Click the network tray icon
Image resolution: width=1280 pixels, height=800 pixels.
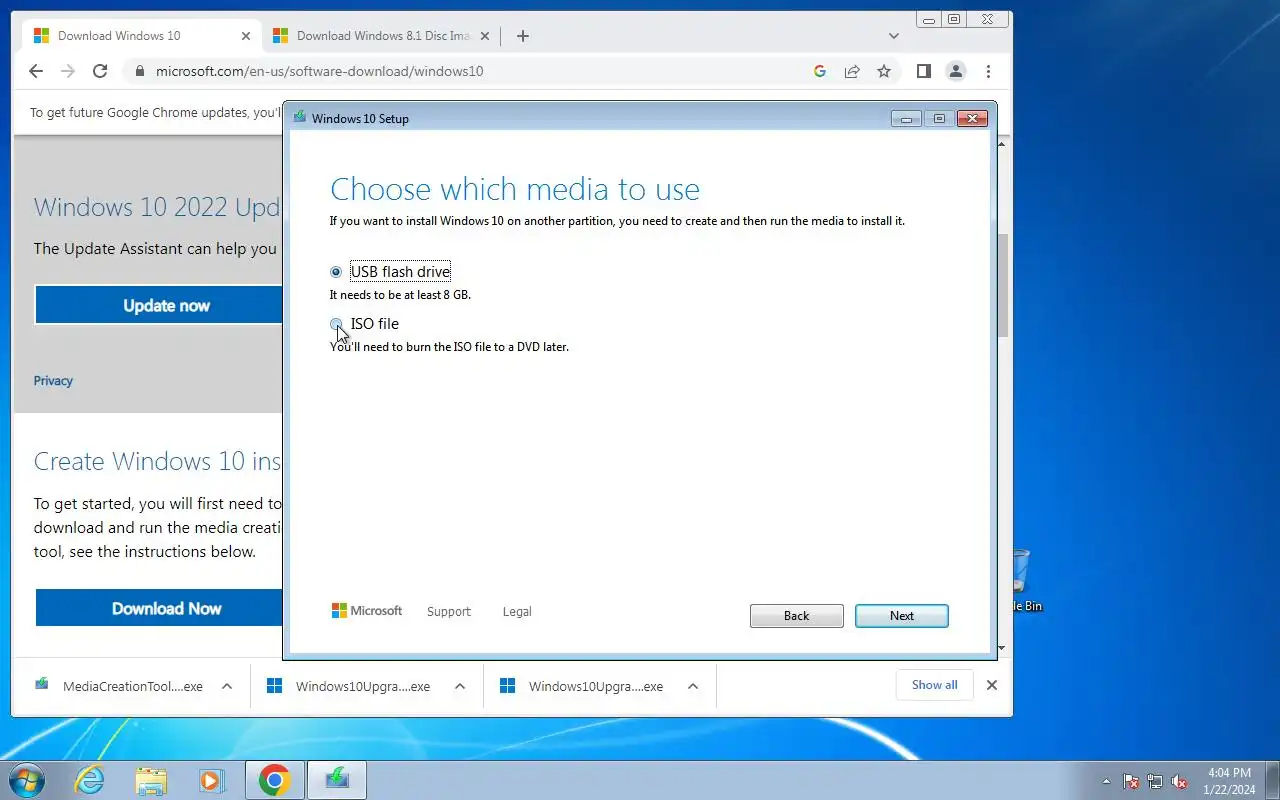coord(1155,781)
